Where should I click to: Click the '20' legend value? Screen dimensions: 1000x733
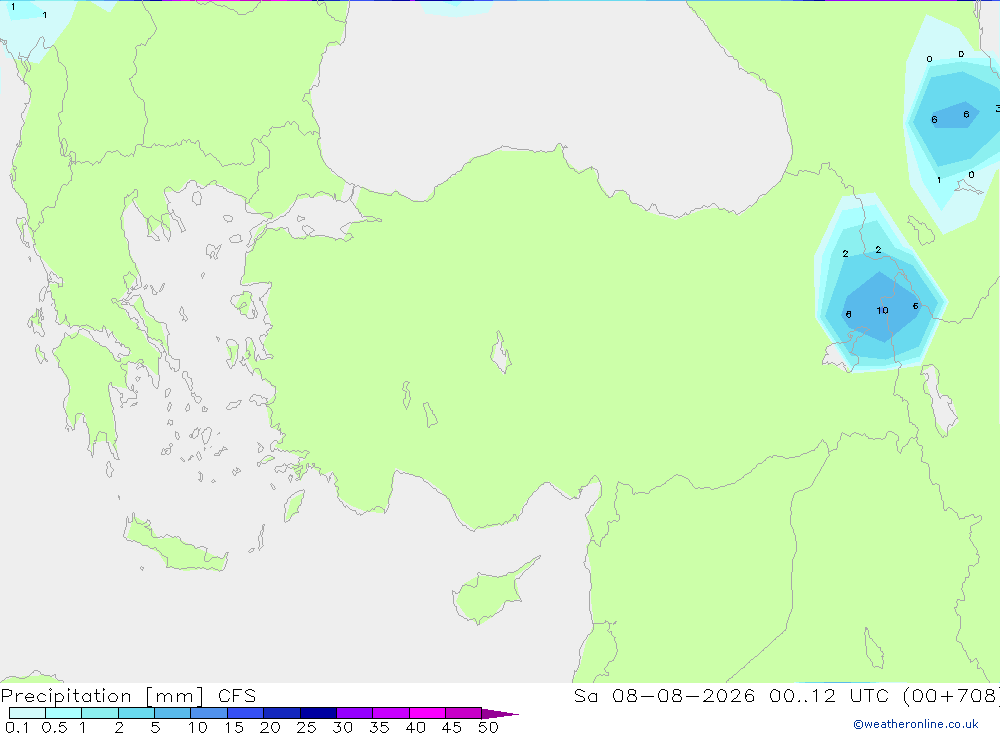point(270,727)
